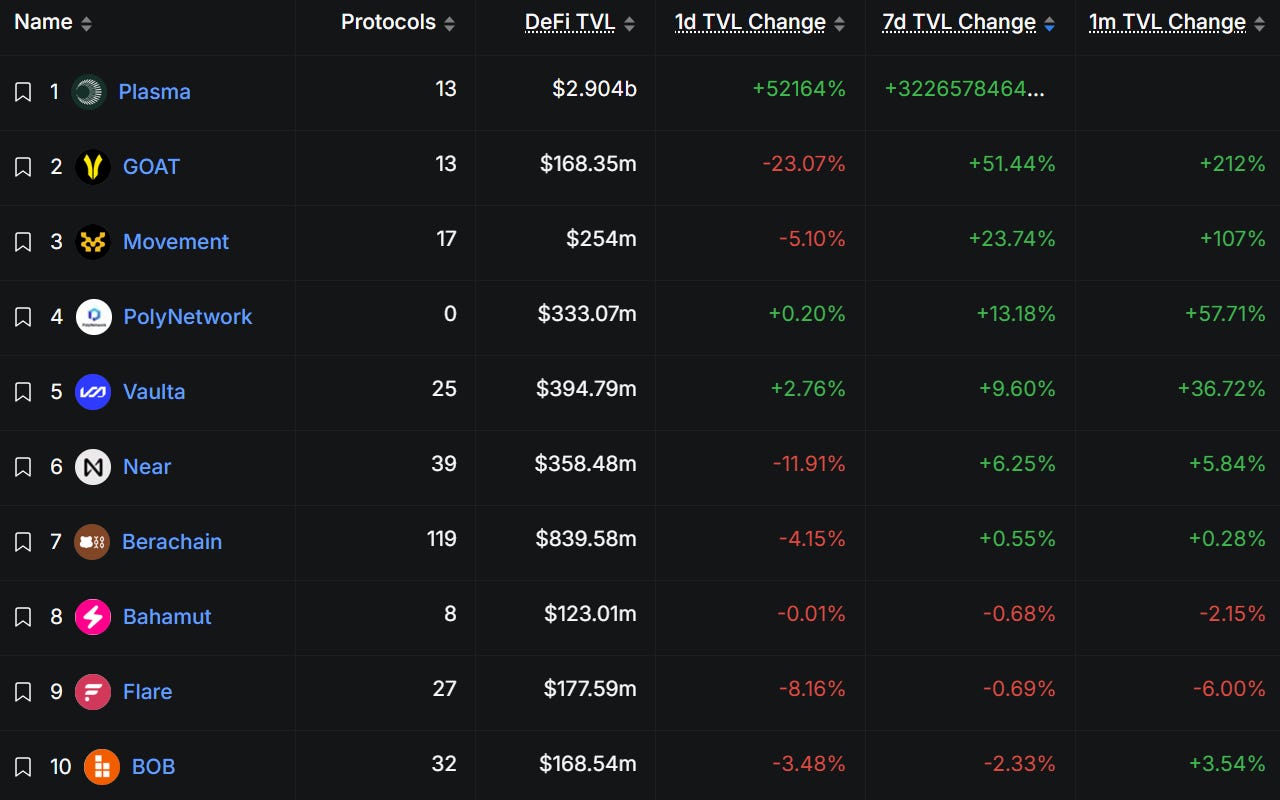
Task: Click the -11.91% 1d change for Near
Action: tap(809, 464)
